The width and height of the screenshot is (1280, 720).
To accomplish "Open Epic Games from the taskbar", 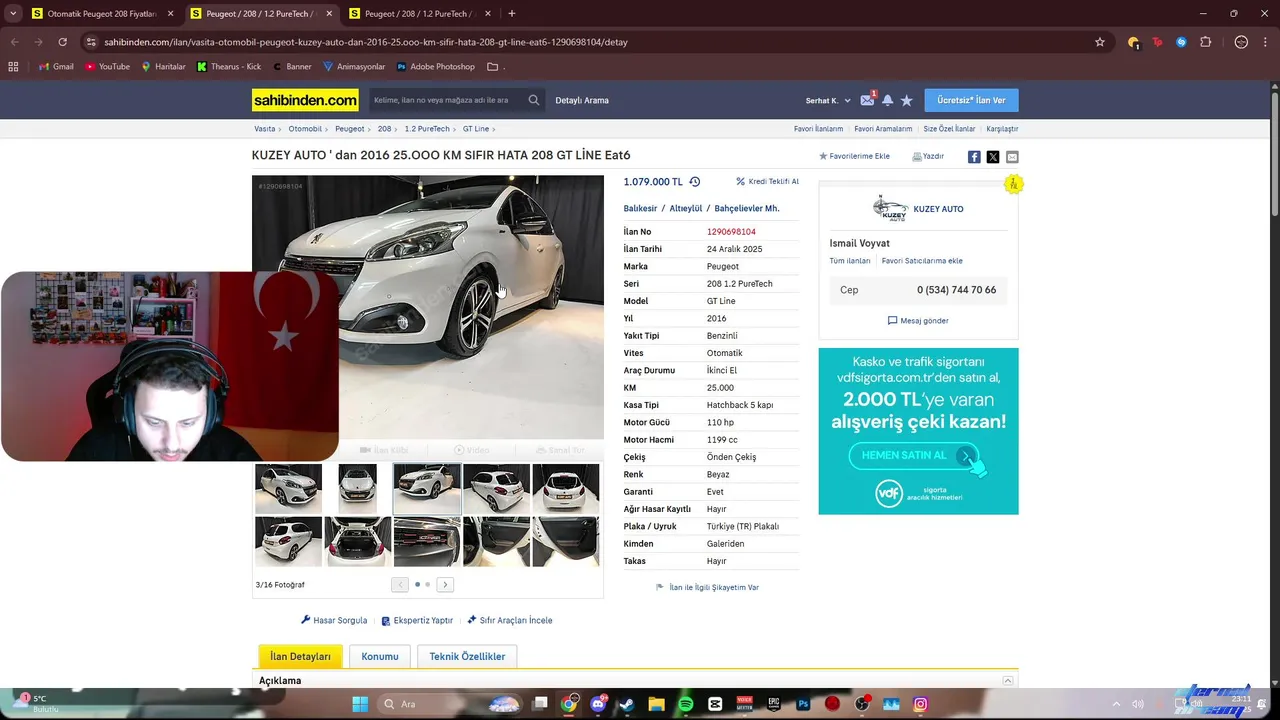I will click(x=774, y=704).
